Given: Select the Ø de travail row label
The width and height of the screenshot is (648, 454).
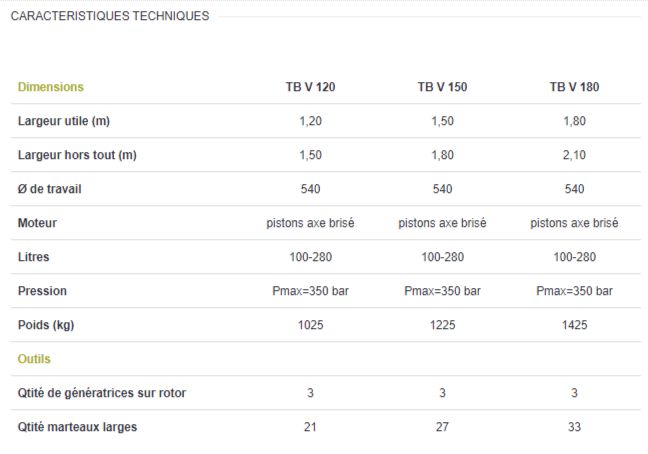Looking at the screenshot, I should tap(50, 189).
